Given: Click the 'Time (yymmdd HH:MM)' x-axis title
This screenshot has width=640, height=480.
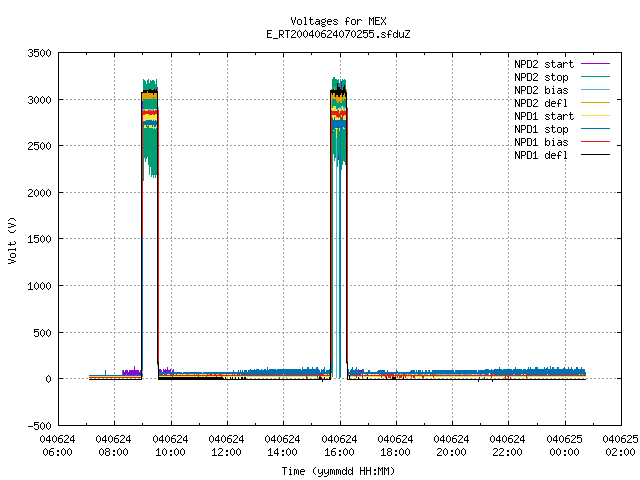Looking at the screenshot, I should click(x=338, y=471).
